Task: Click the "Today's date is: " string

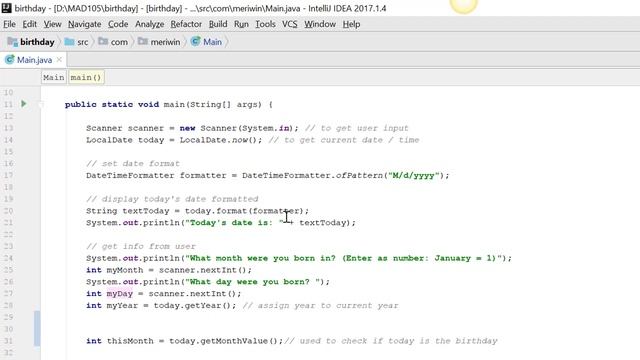Action: tap(234, 222)
